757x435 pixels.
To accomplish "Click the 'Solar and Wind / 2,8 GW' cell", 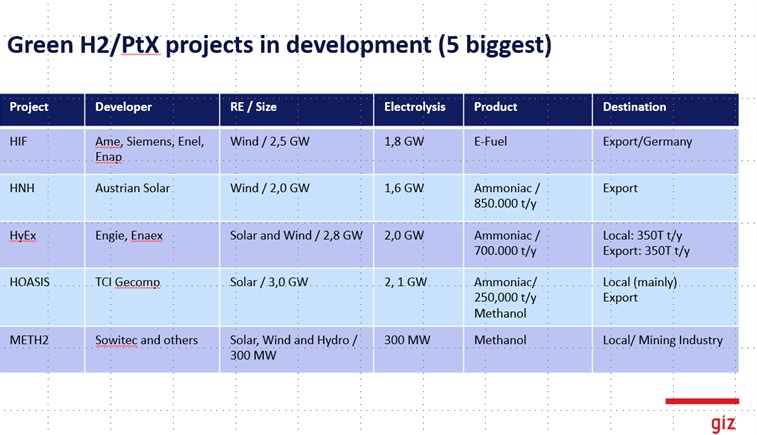I will (296, 244).
